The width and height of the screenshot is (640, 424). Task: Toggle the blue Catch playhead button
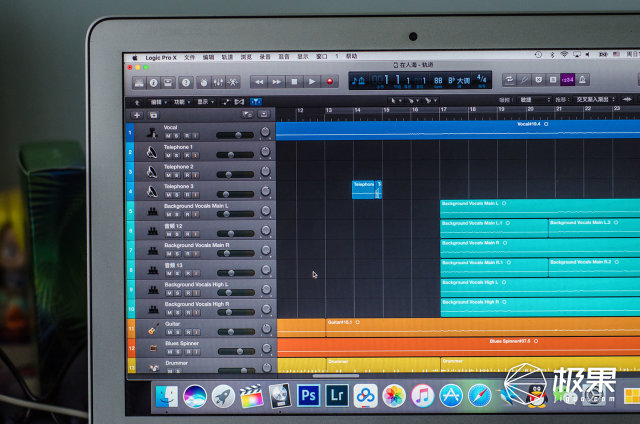pos(256,102)
